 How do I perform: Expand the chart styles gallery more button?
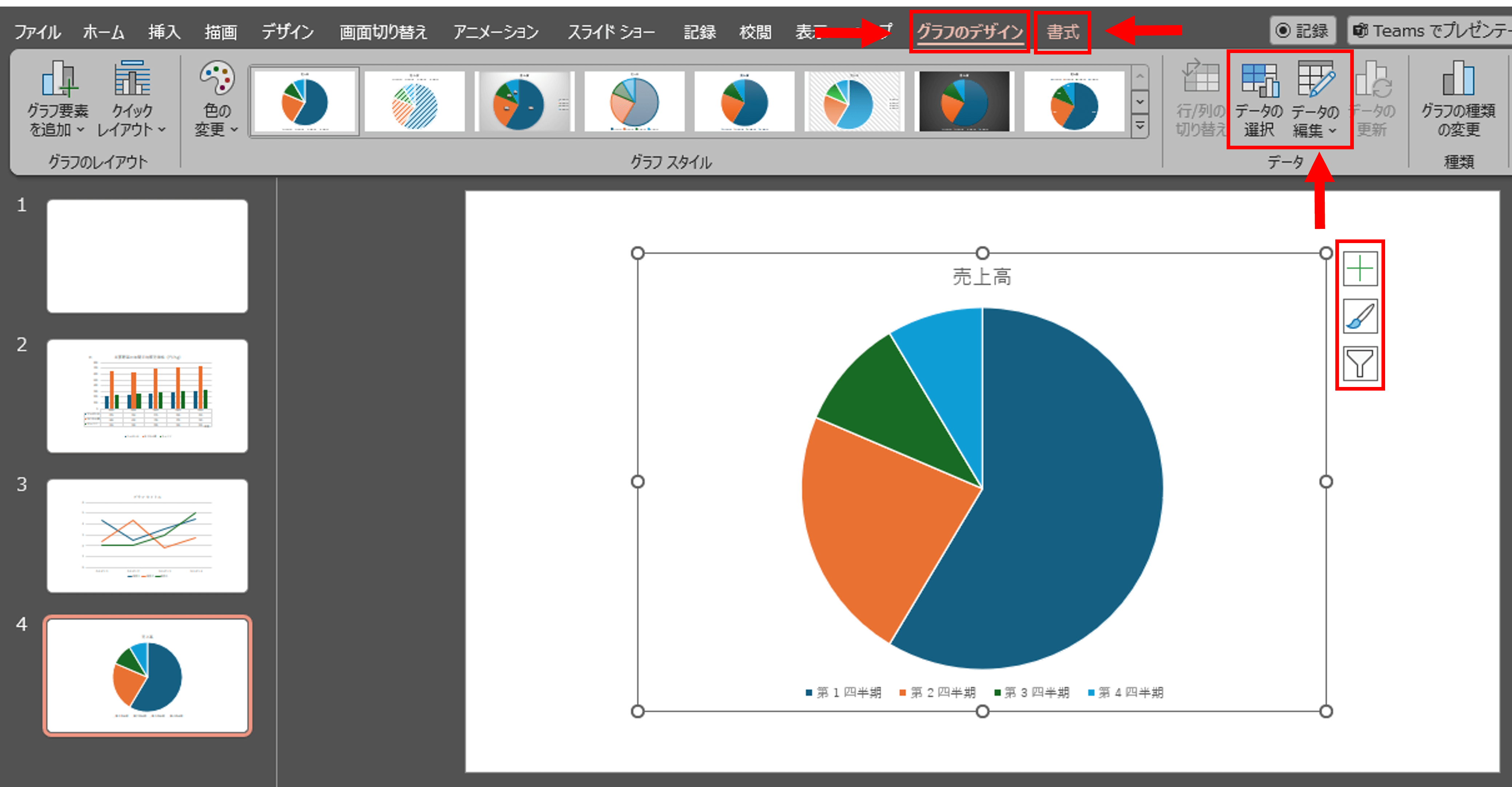tap(1140, 126)
